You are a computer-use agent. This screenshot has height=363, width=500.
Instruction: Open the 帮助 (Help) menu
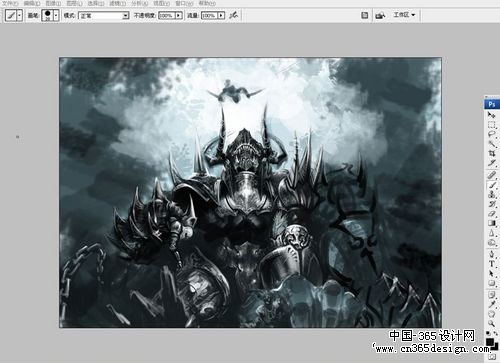pyautogui.click(x=207, y=3)
